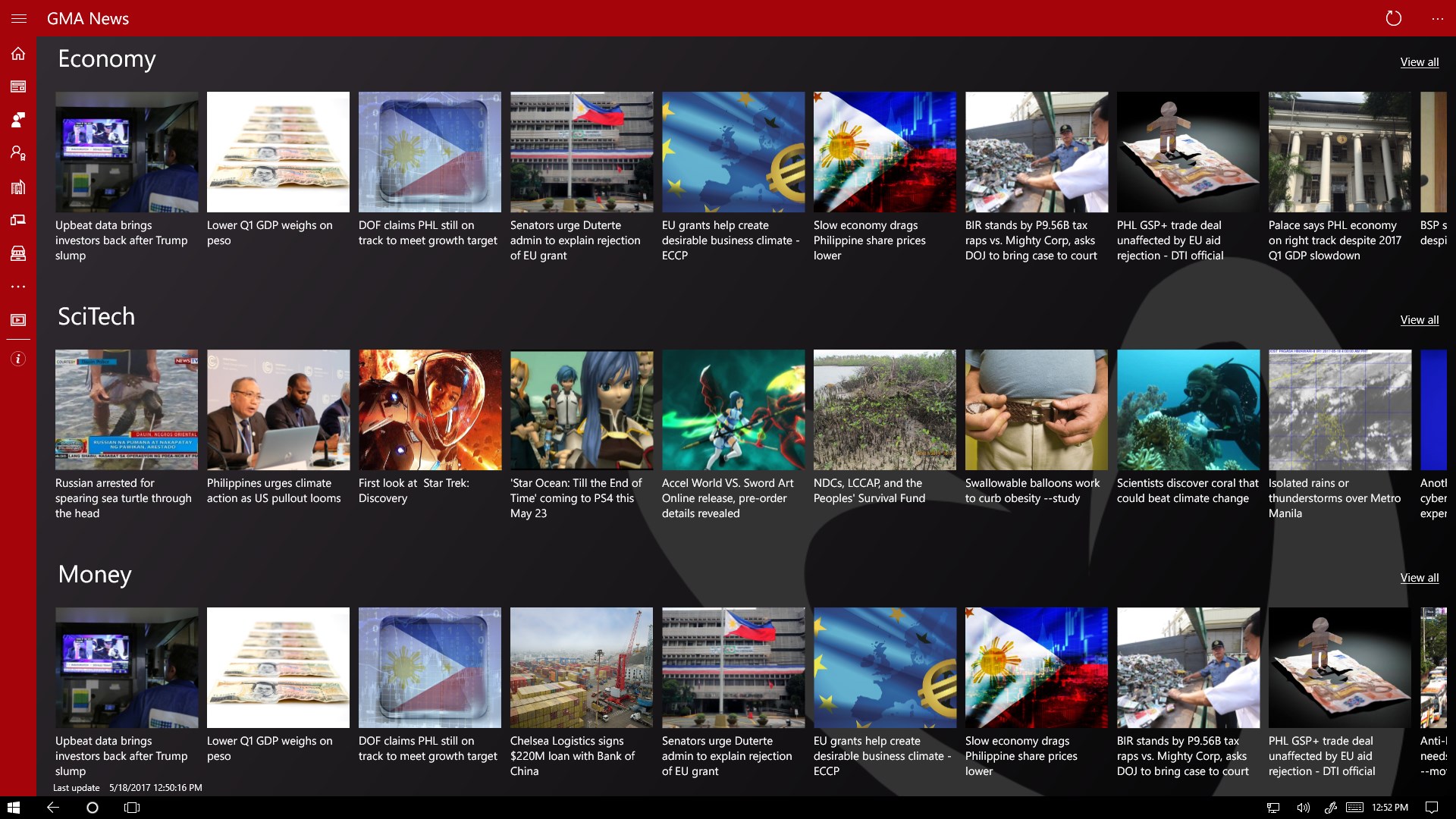1456x819 pixels.
Task: Open the top-right more options menu
Action: point(1437,18)
